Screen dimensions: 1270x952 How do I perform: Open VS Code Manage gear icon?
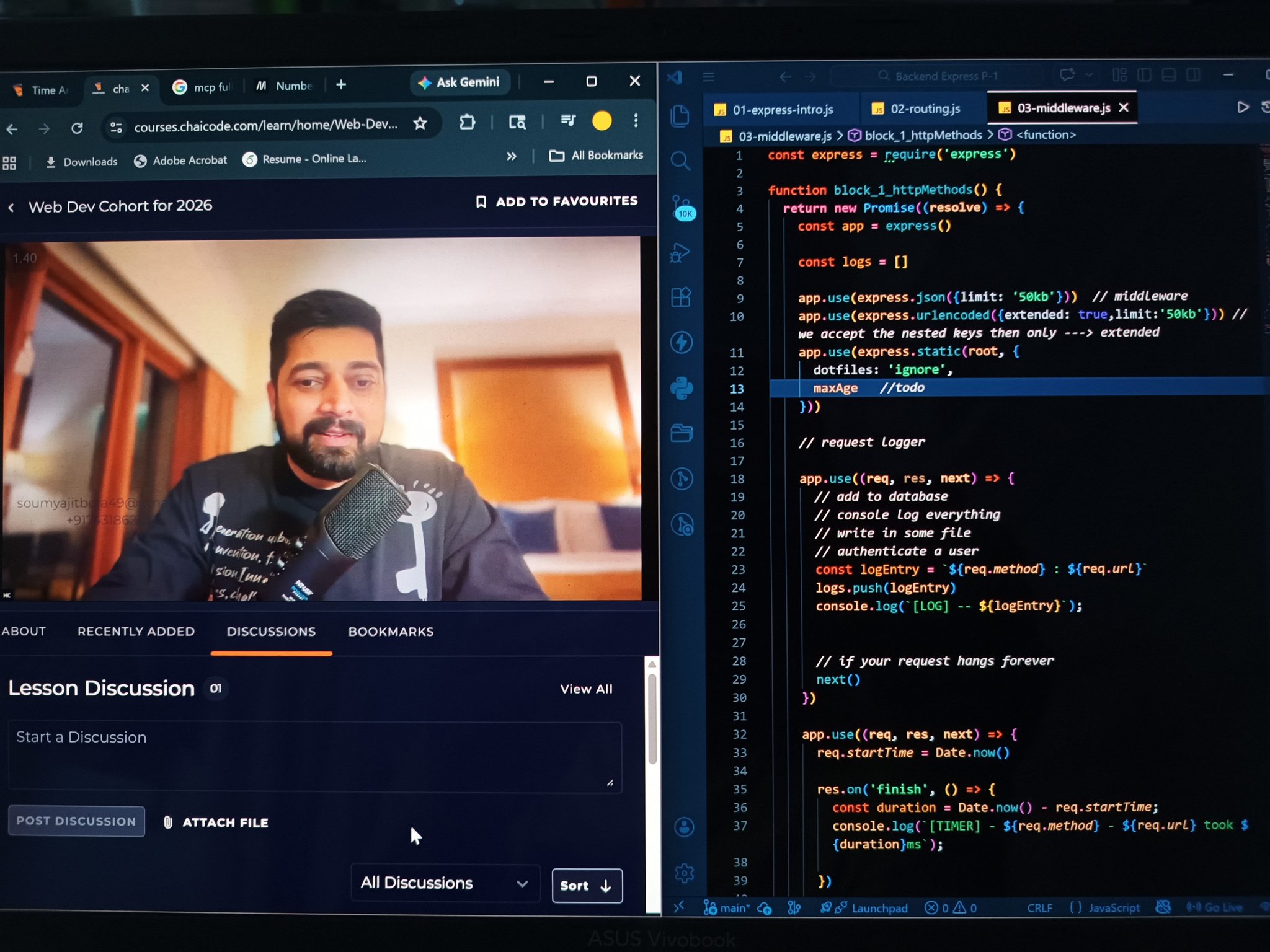684,873
